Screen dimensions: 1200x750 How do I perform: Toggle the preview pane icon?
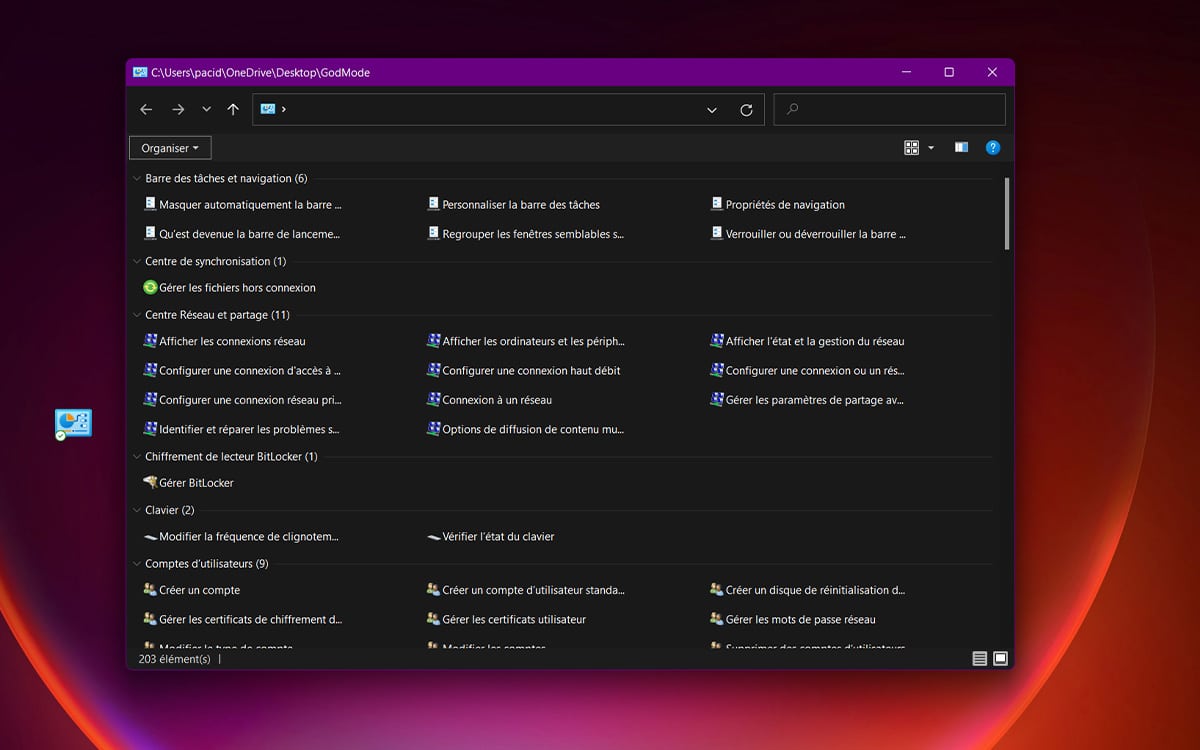pos(961,148)
